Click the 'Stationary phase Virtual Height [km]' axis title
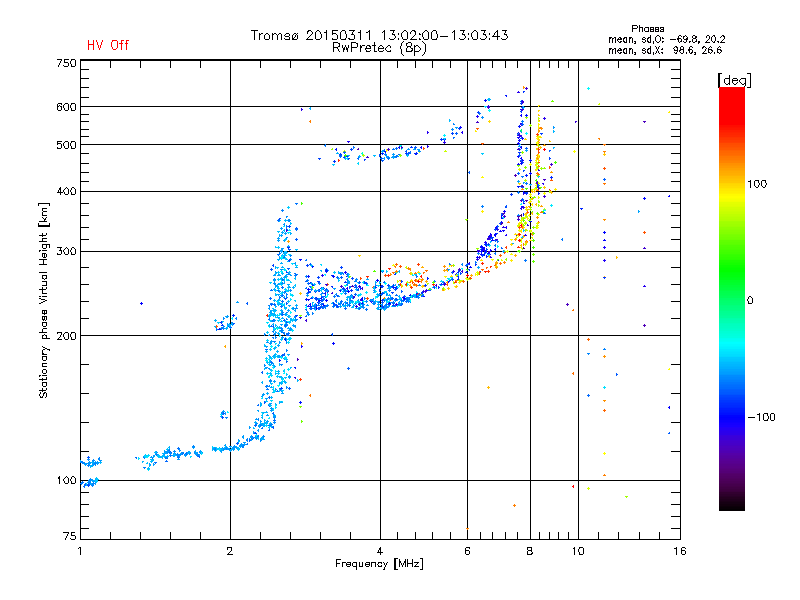Image resolution: width=800 pixels, height=600 pixels. 43,300
